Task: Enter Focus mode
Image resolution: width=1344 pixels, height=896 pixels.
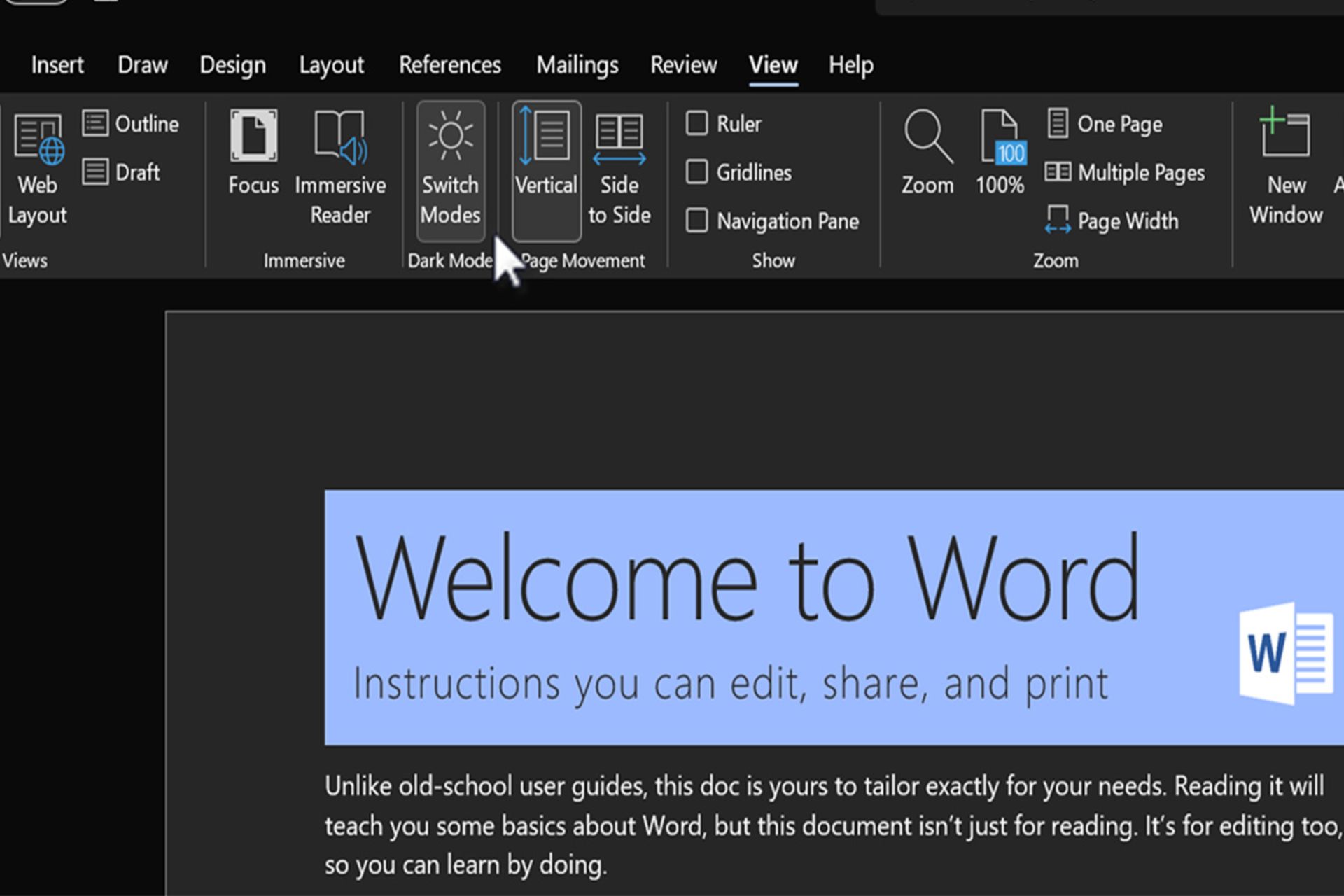Action: click(253, 153)
